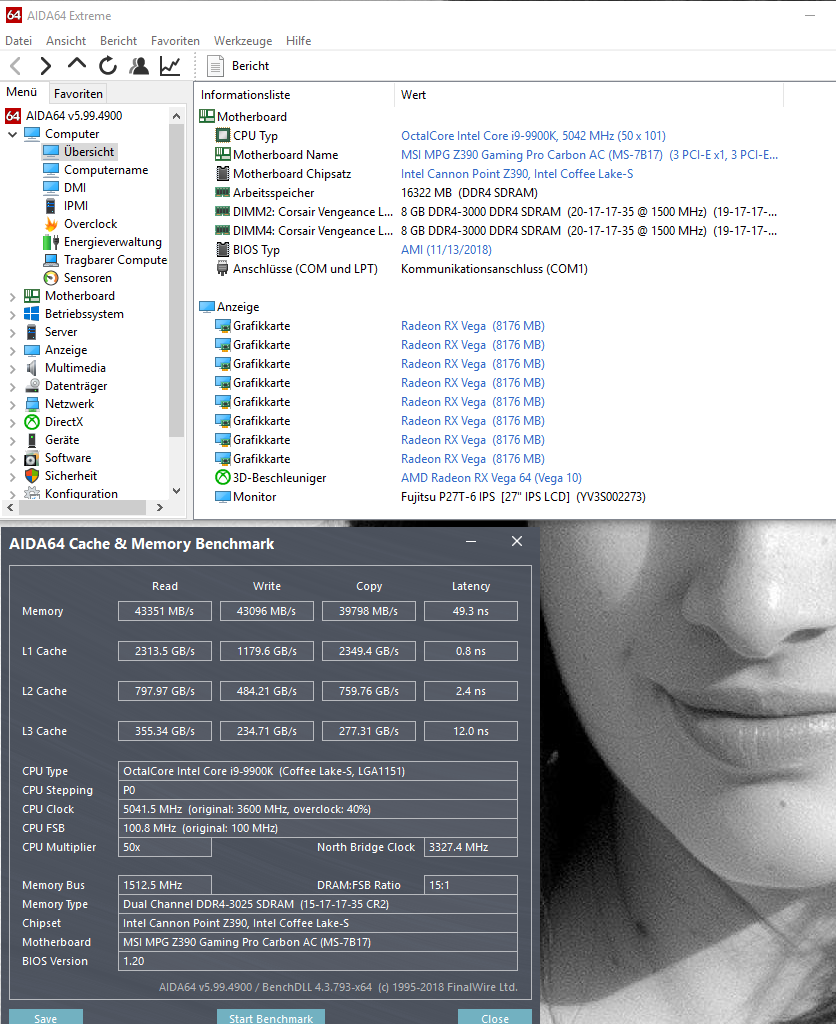The height and width of the screenshot is (1024, 836).
Task: Click the Server tower icon in the tree
Action: click(31, 332)
